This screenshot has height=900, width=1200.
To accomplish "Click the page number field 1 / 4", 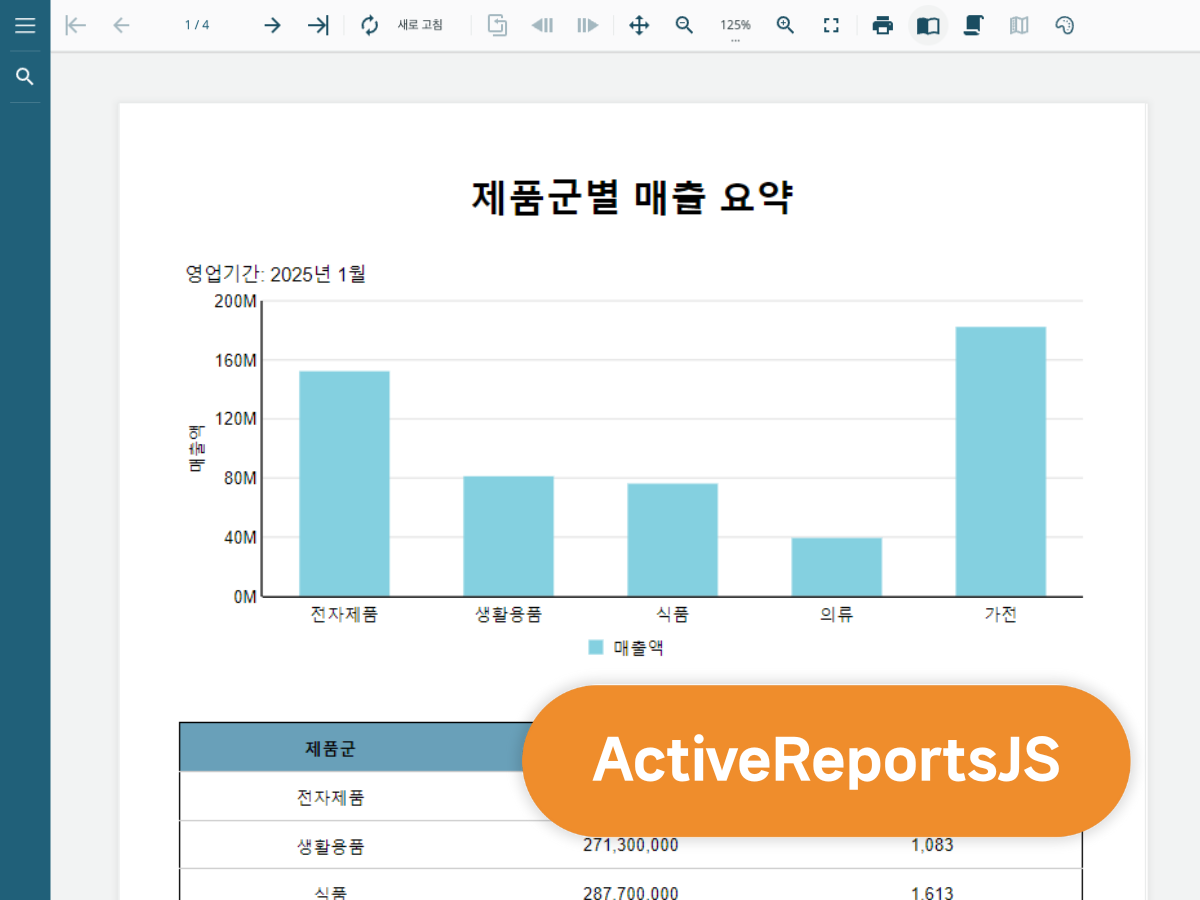I will coord(197,26).
